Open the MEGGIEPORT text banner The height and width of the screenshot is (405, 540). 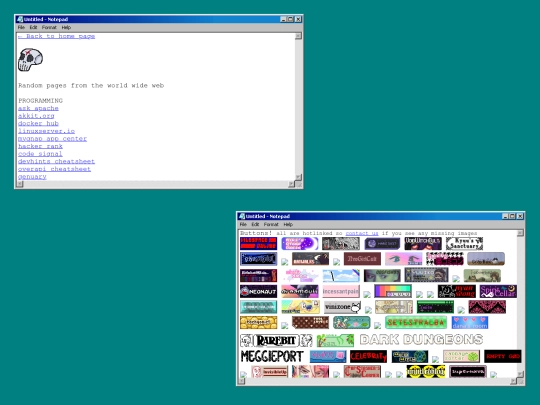tap(272, 356)
